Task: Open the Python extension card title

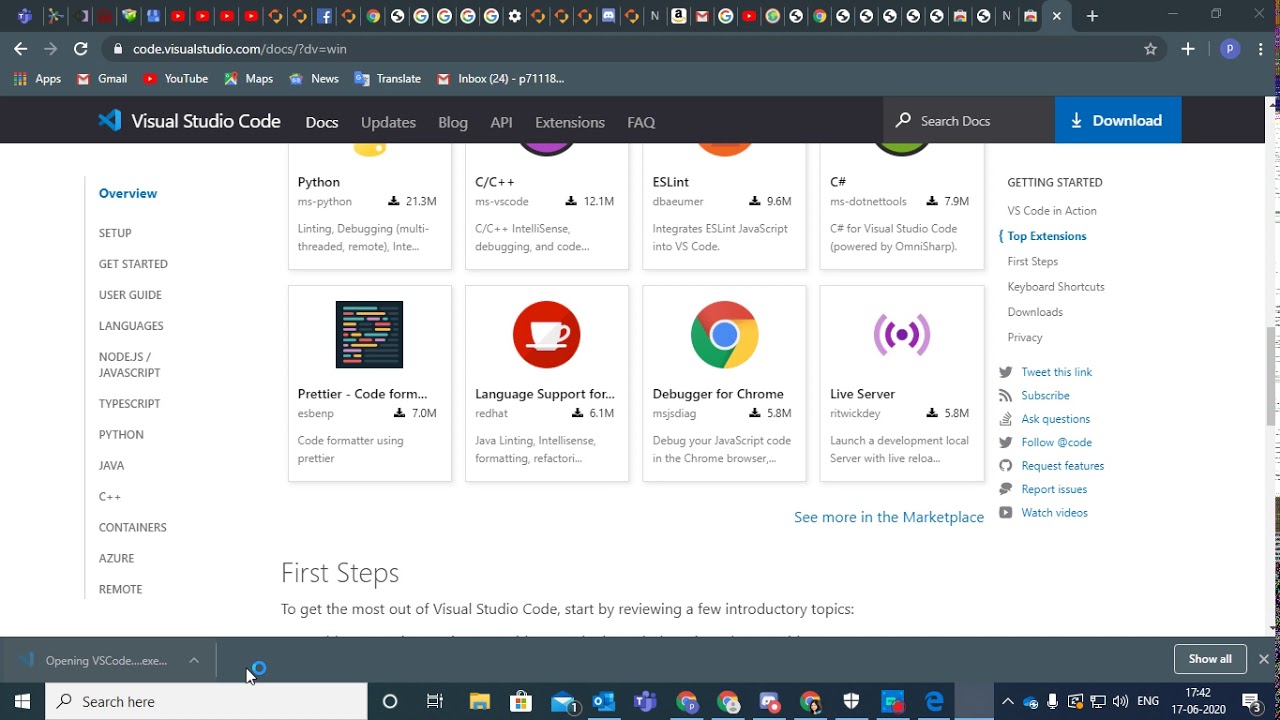Action: (x=319, y=182)
